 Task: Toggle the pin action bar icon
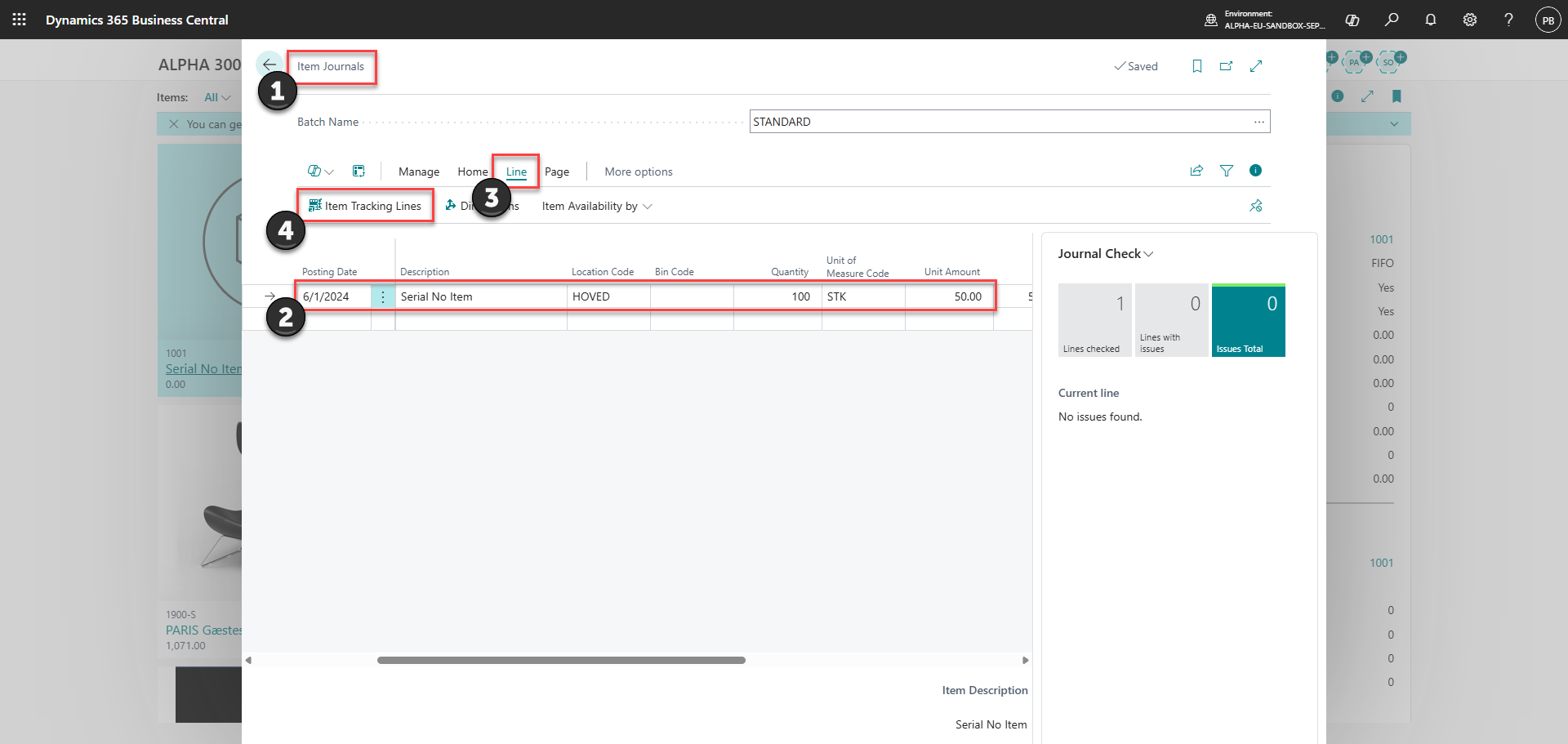click(1256, 206)
